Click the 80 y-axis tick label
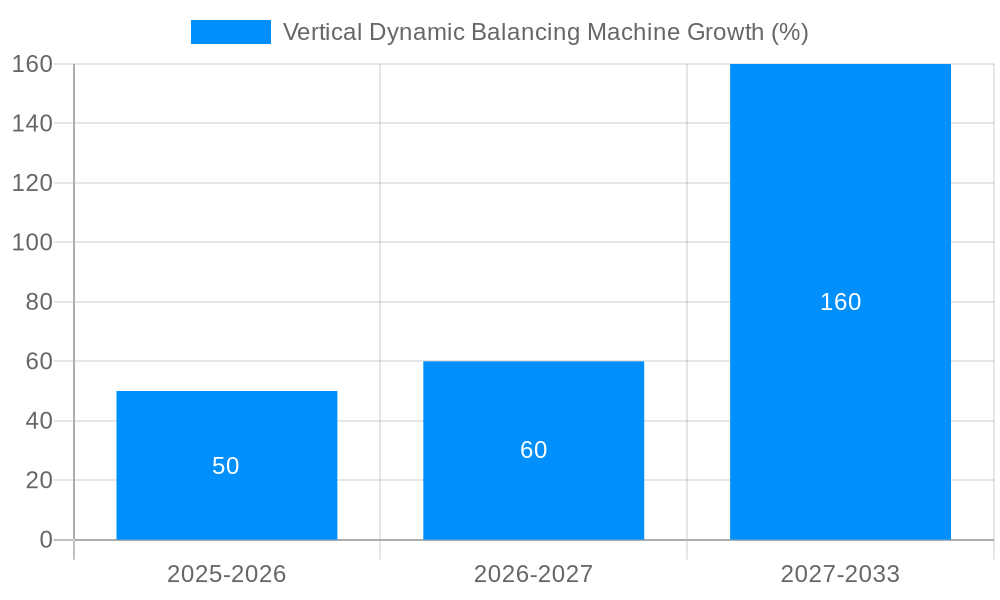 coord(41,301)
